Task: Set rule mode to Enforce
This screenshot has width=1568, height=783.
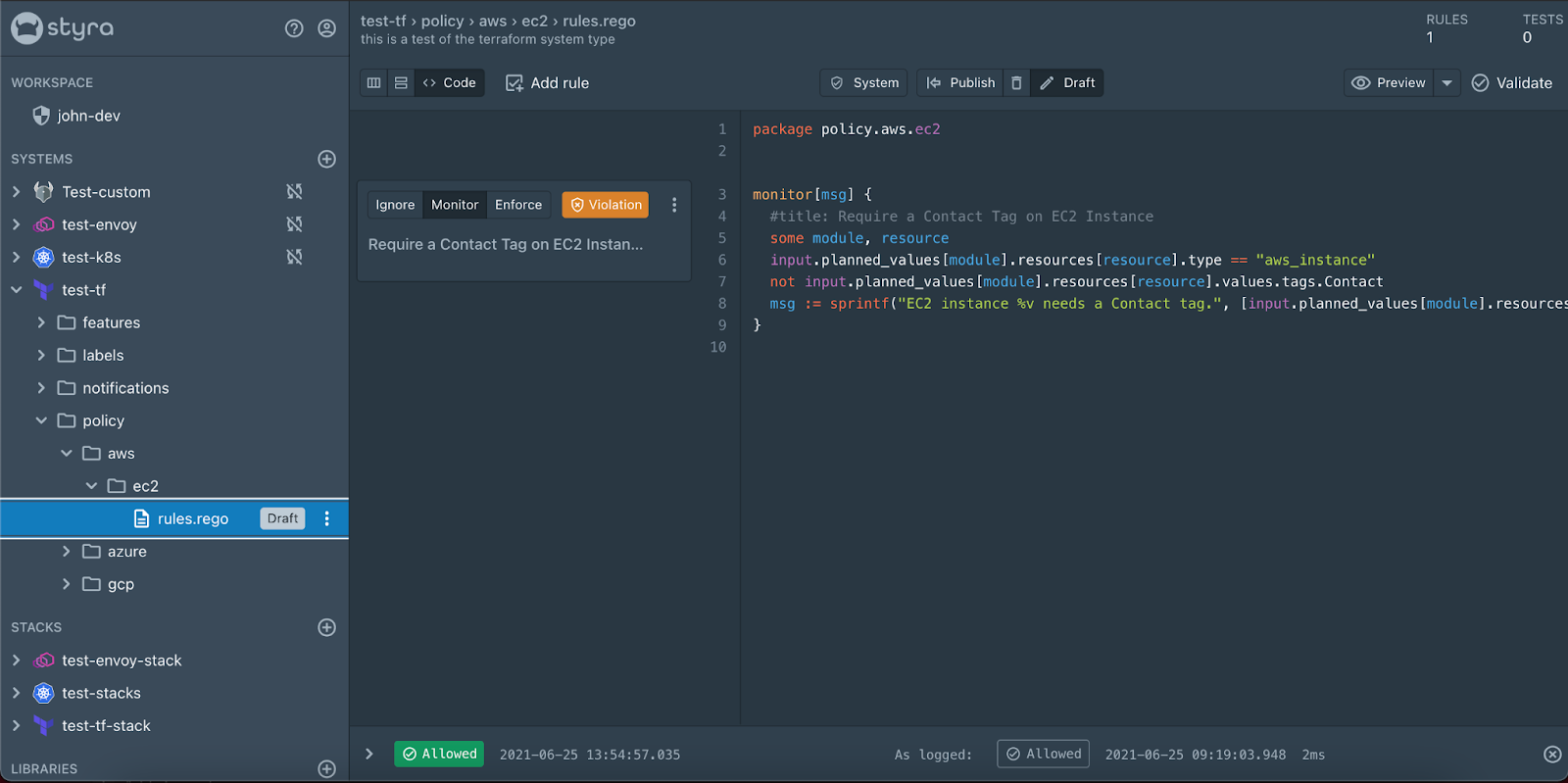Action: [518, 205]
